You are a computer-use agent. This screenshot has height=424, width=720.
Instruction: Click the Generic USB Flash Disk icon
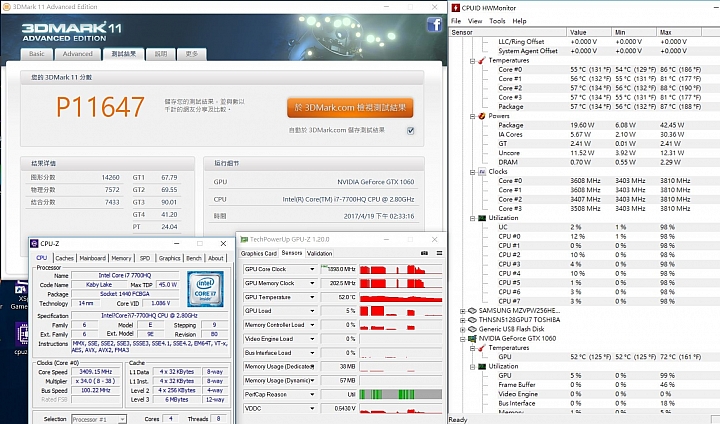(472, 329)
